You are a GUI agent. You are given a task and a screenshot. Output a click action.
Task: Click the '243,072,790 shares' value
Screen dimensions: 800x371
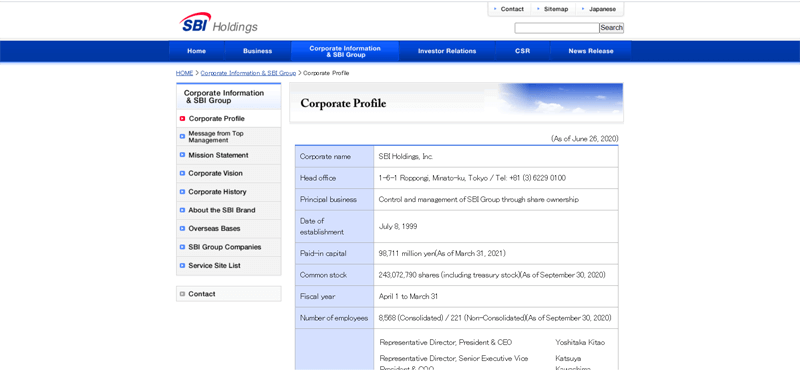pyautogui.click(x=492, y=275)
